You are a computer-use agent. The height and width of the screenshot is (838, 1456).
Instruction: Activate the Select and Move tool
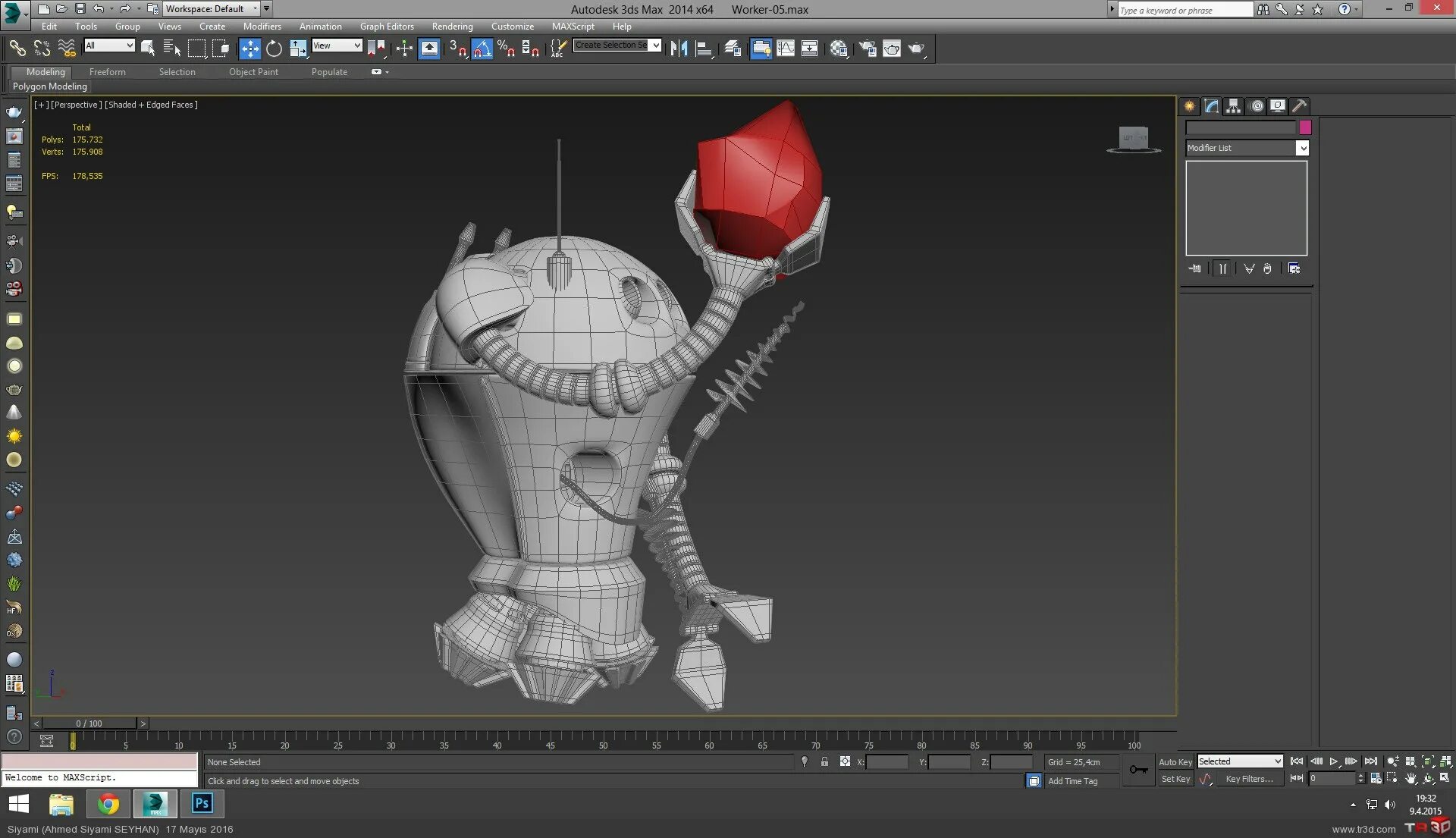pos(249,49)
